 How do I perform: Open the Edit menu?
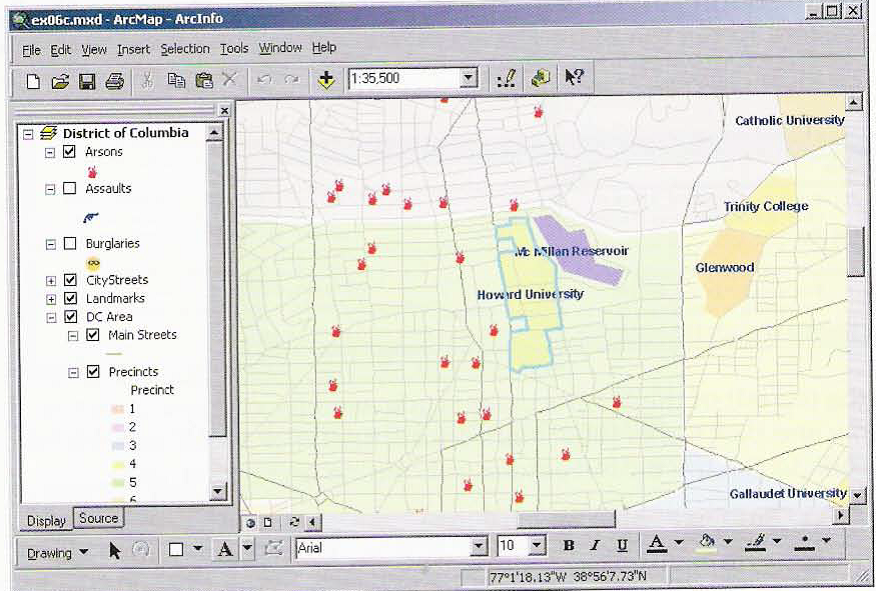tap(60, 50)
